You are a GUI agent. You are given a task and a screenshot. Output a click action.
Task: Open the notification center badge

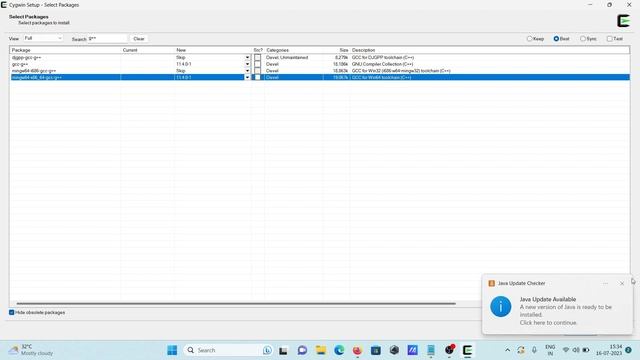pos(628,350)
